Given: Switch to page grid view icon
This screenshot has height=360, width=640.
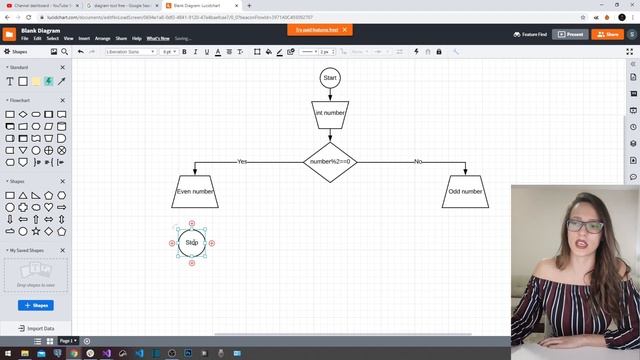Looking at the screenshot, I should pos(50,341).
